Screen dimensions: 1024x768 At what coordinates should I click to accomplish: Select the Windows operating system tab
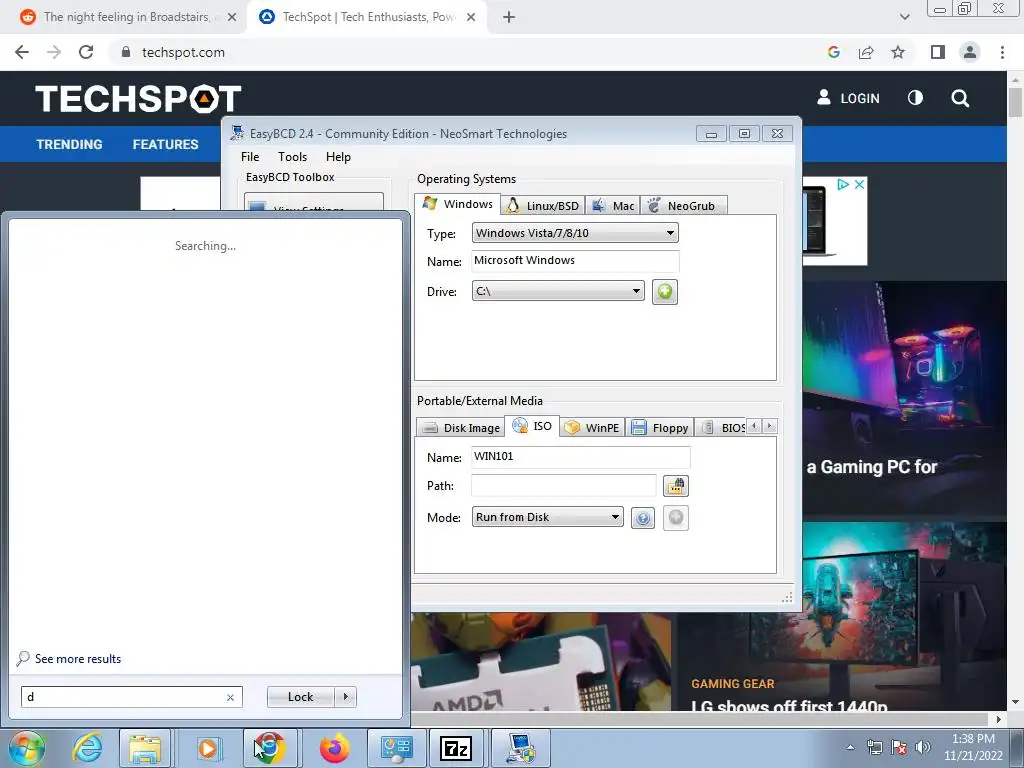coord(458,204)
